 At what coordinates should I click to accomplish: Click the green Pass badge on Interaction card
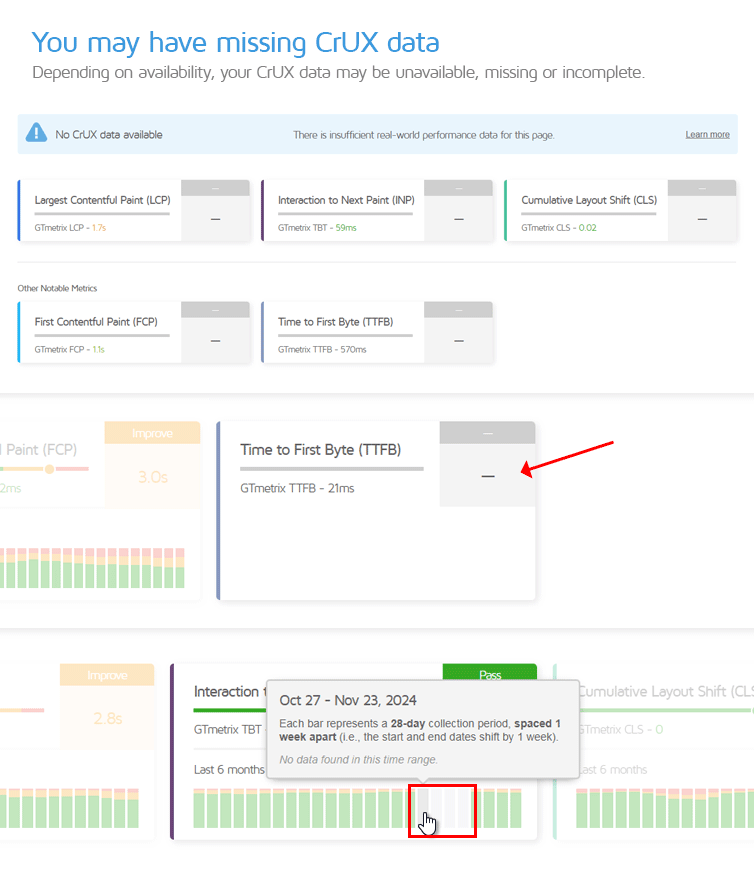pos(490,673)
